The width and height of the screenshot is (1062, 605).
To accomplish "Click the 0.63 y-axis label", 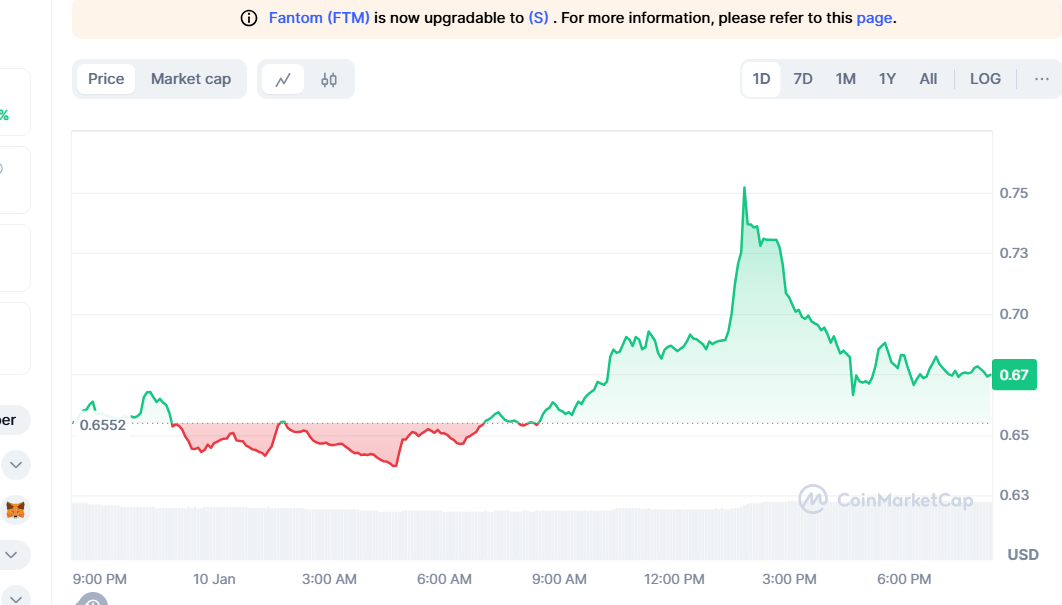I will point(1013,495).
